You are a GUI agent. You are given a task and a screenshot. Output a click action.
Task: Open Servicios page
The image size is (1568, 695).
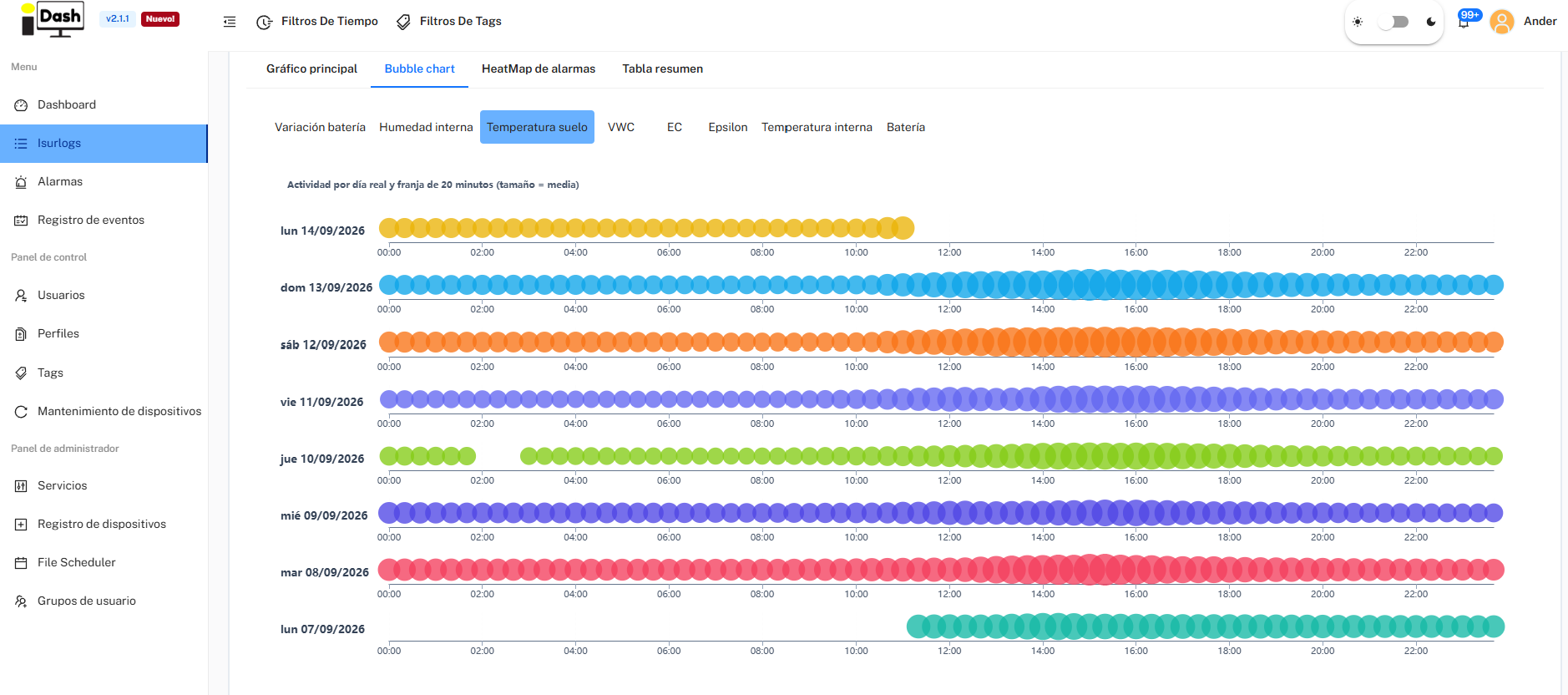[x=104, y=486]
